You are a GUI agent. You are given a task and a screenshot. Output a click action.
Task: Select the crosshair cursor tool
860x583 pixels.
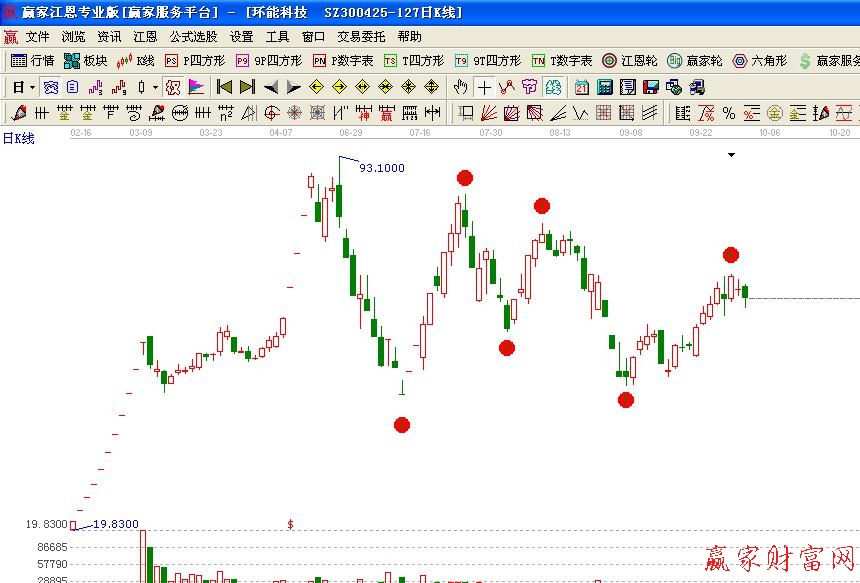point(484,87)
